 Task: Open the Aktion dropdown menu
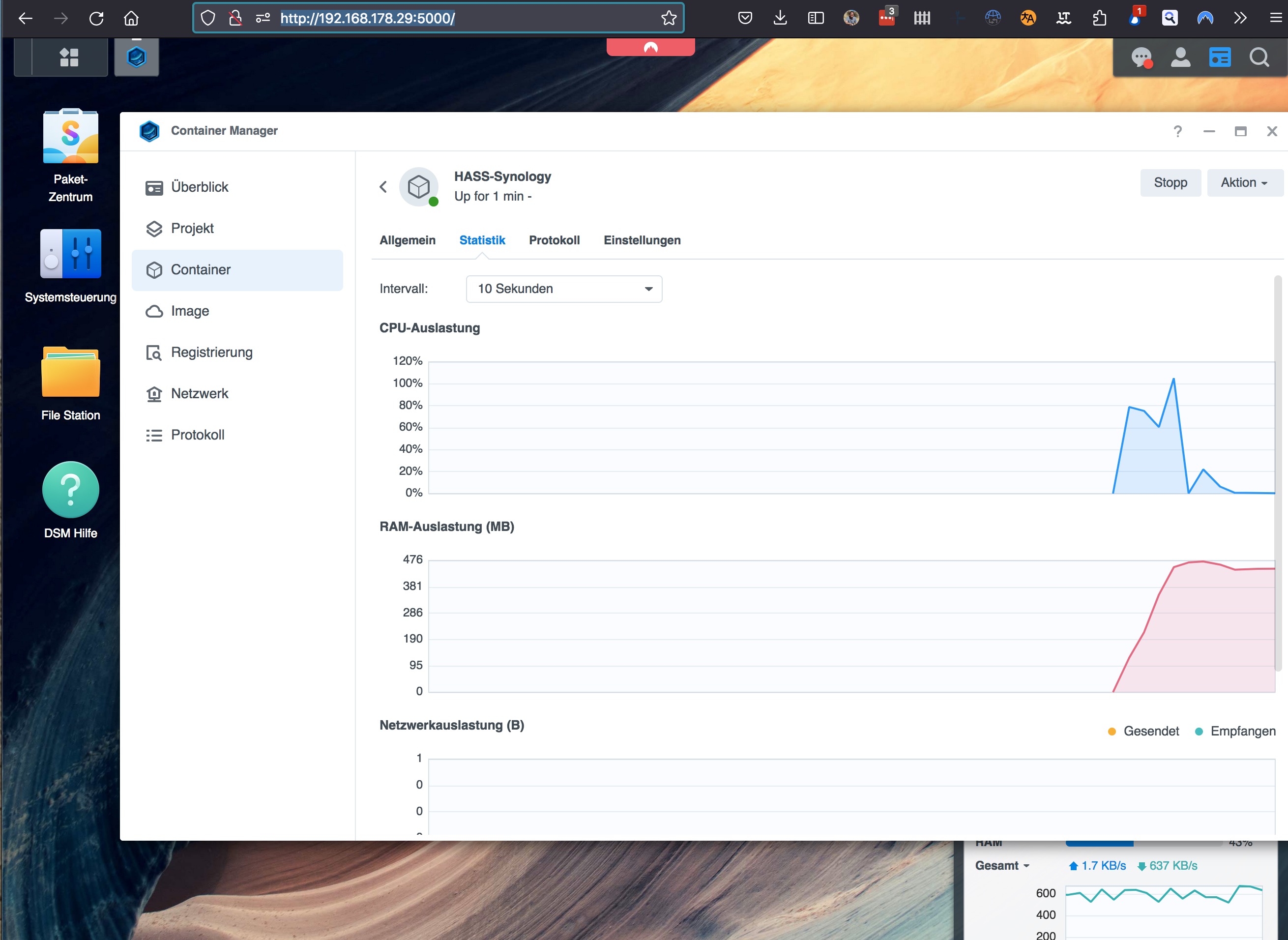(x=1244, y=183)
